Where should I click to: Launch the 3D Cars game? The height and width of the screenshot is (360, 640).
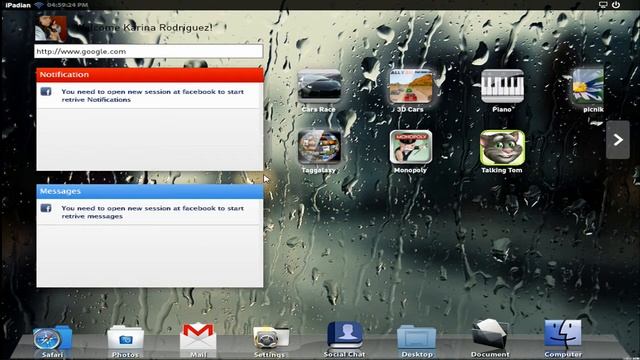(x=411, y=86)
